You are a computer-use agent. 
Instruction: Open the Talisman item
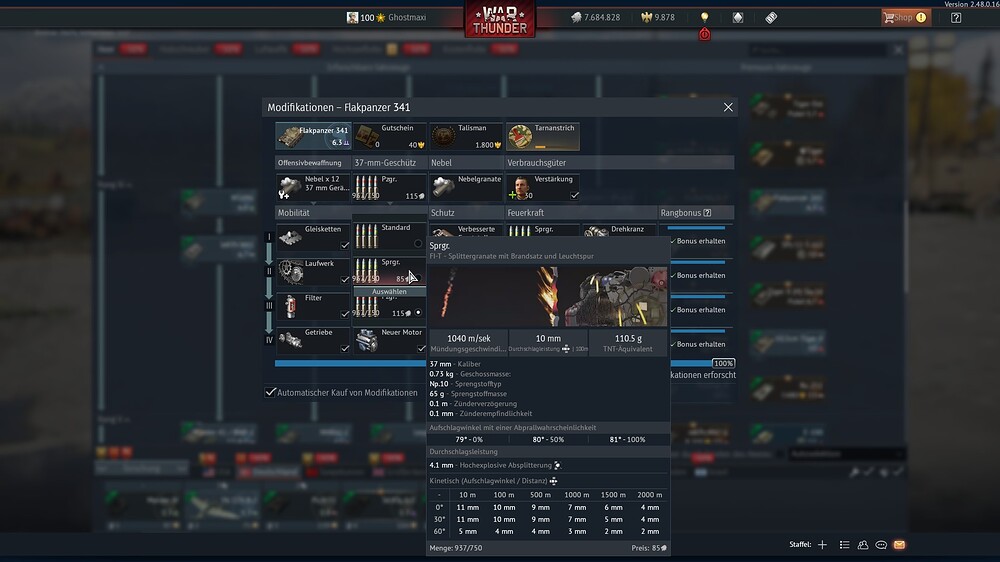(466, 136)
